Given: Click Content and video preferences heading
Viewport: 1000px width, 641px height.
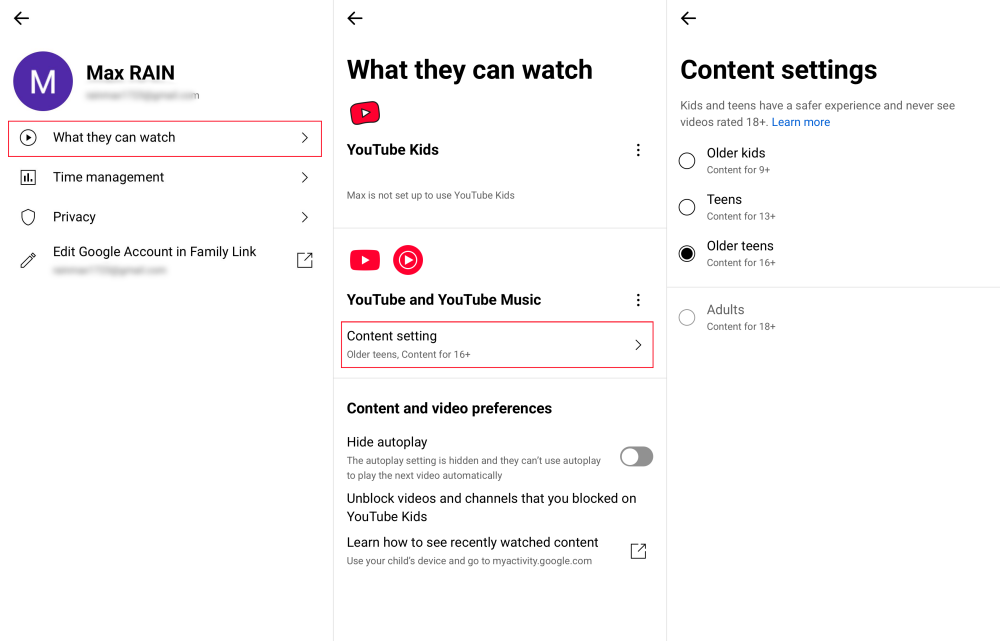Looking at the screenshot, I should pos(450,408).
